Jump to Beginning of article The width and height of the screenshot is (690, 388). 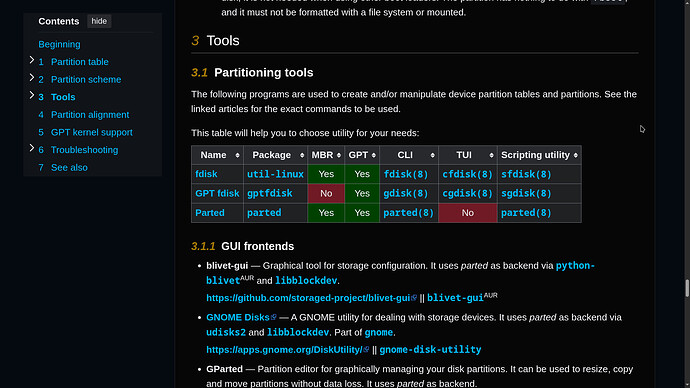coord(59,44)
